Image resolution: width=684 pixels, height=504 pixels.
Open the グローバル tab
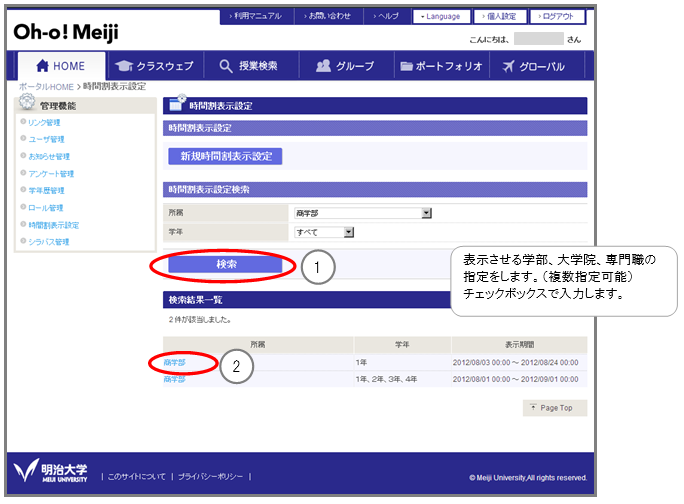click(537, 66)
